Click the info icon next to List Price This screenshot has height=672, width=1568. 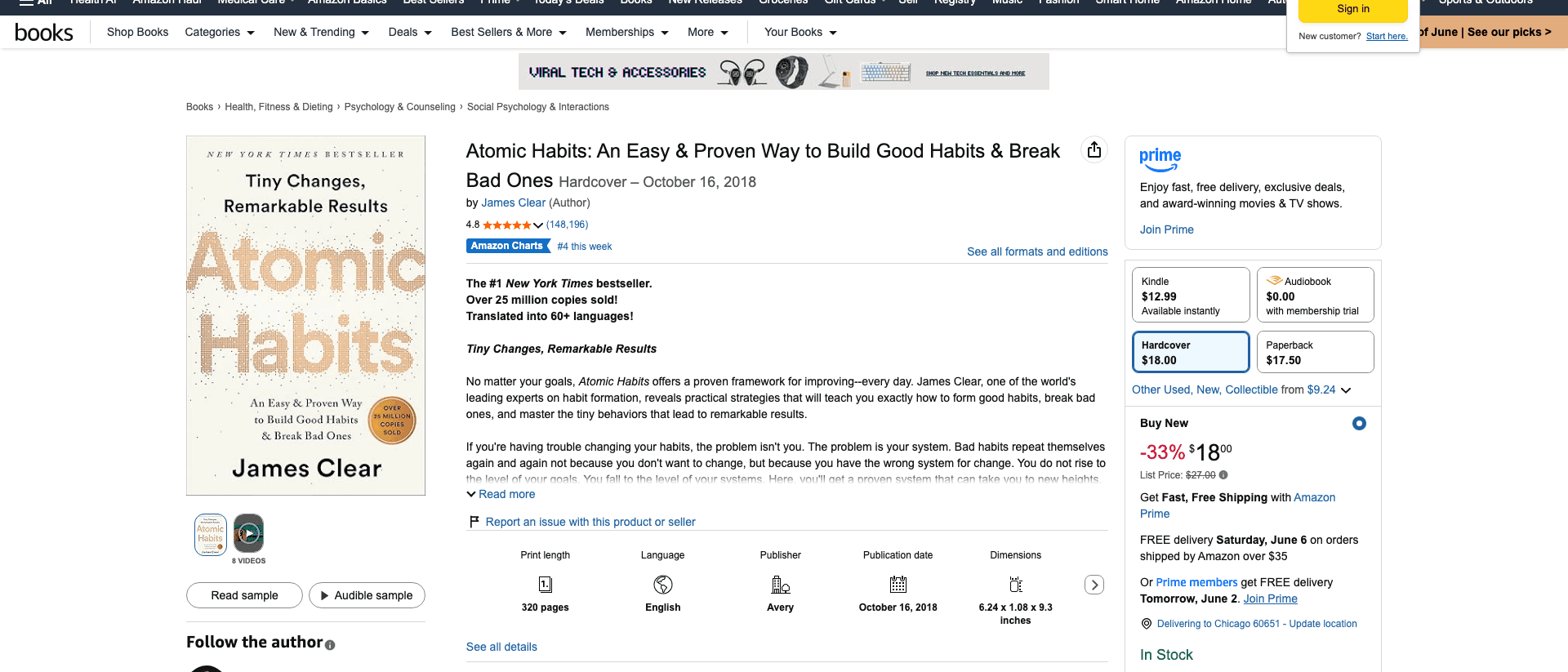pos(1223,475)
